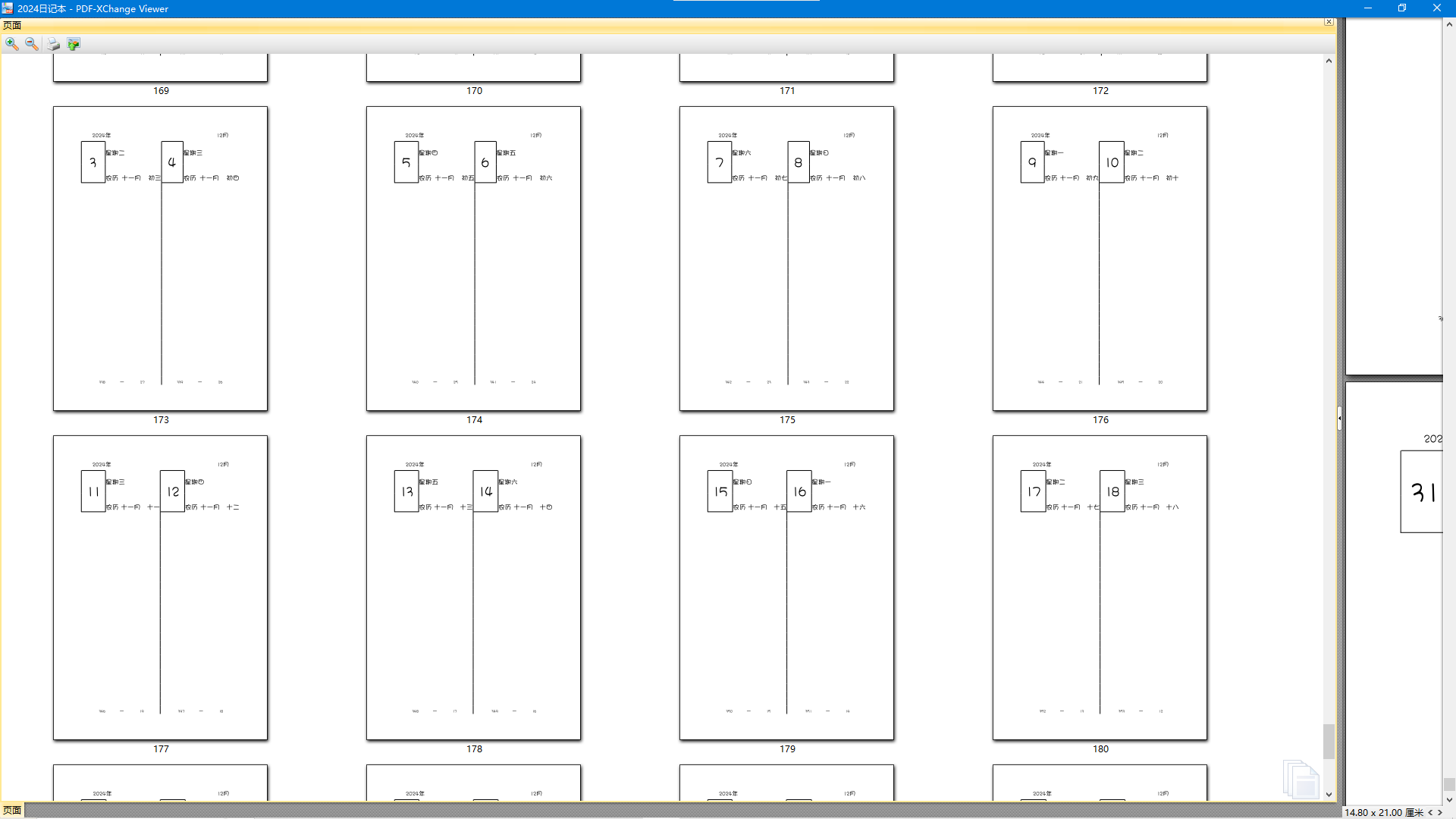Image resolution: width=1456 pixels, height=819 pixels.
Task: Click the PDF-XChange Viewer app icon
Action: 8,8
